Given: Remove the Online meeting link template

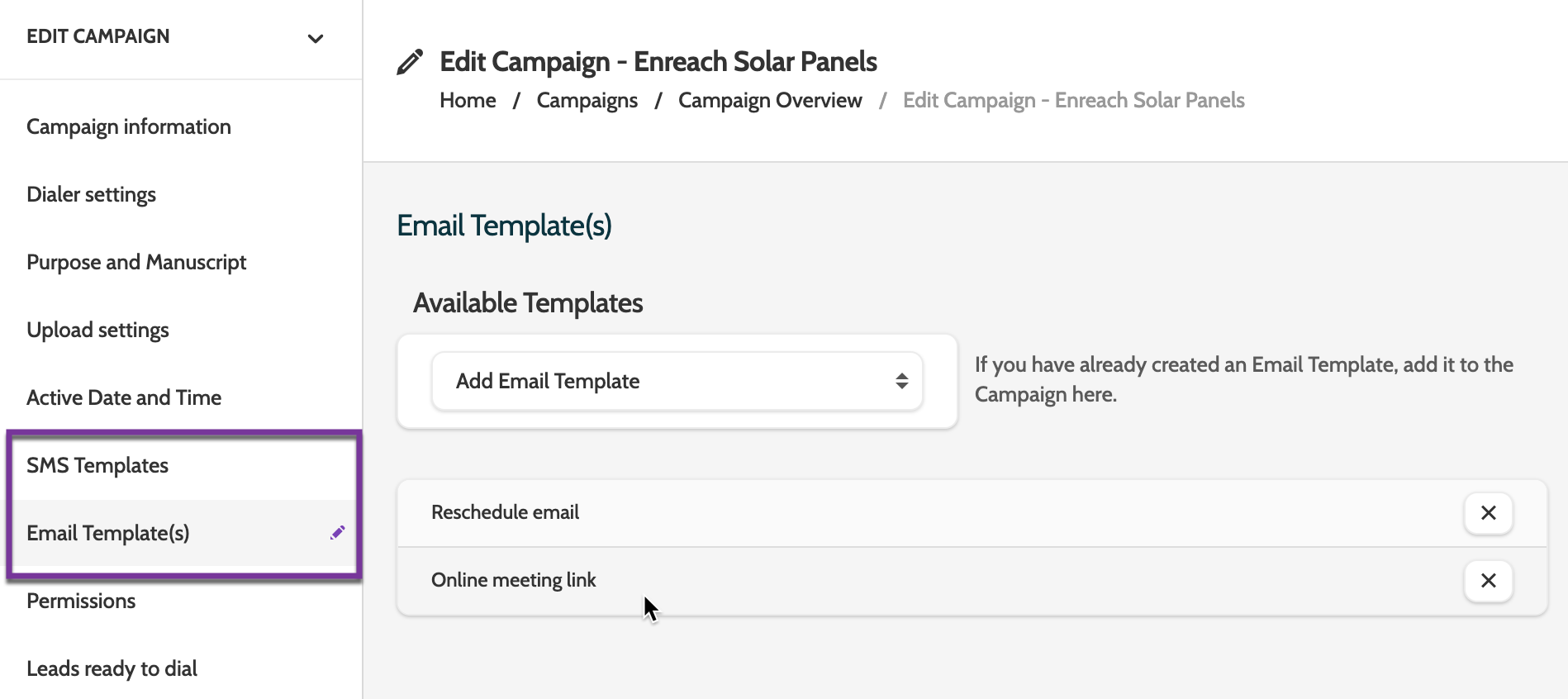Looking at the screenshot, I should pos(1488,581).
